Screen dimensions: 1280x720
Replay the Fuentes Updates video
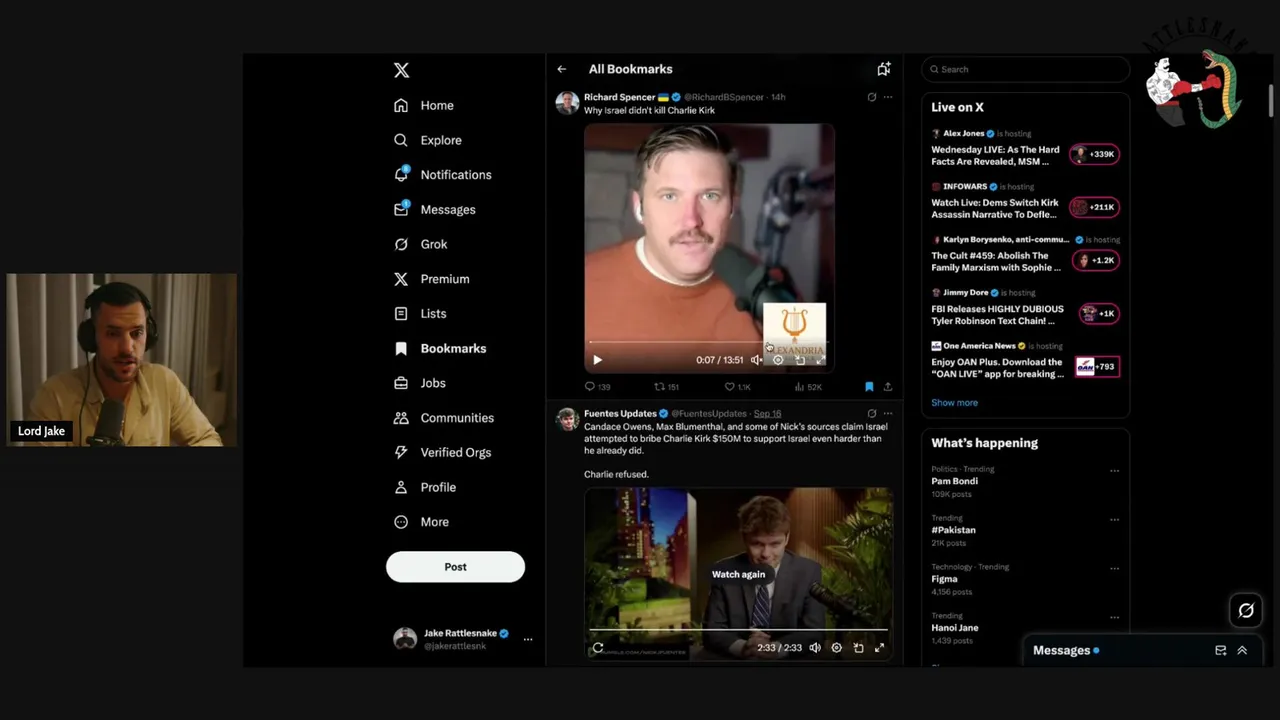click(x=598, y=648)
